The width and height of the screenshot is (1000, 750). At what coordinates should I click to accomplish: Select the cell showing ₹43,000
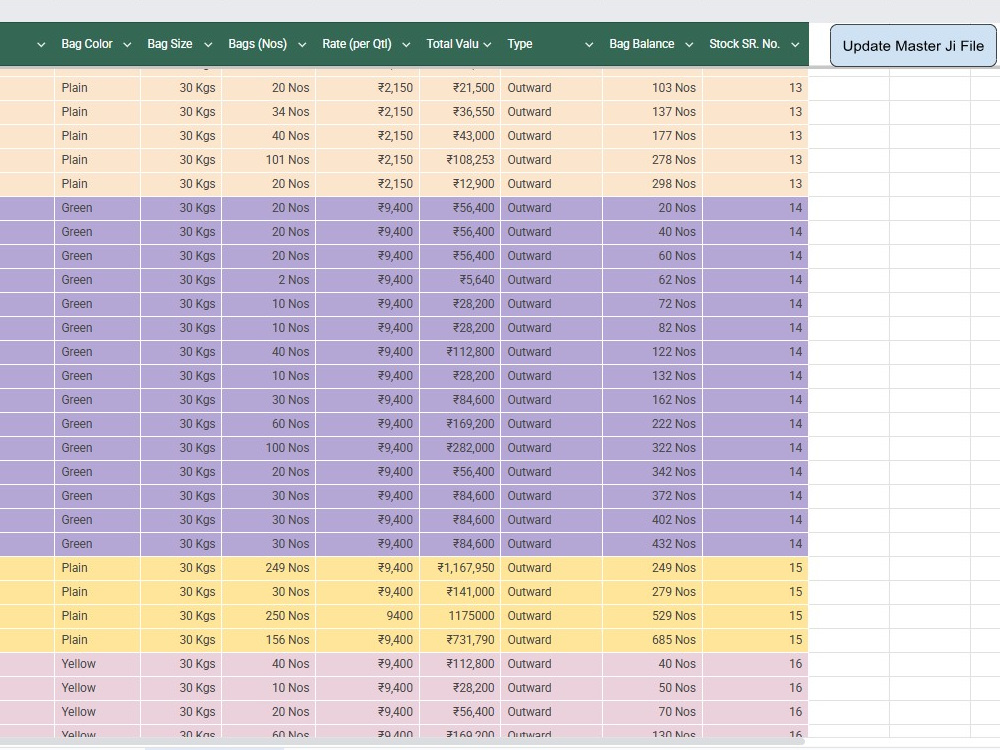(460, 136)
